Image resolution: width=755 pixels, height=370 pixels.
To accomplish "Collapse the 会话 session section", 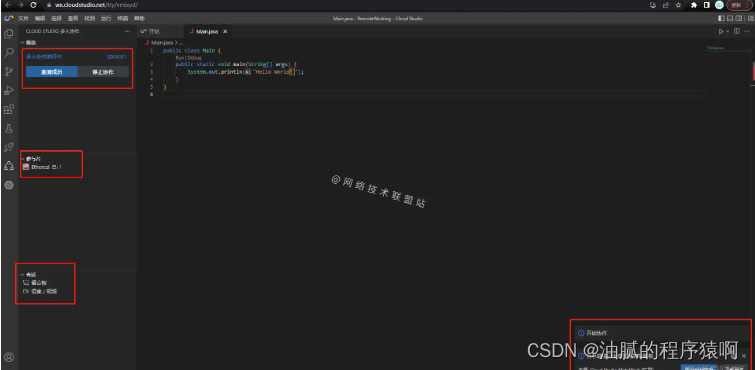I will (x=28, y=274).
